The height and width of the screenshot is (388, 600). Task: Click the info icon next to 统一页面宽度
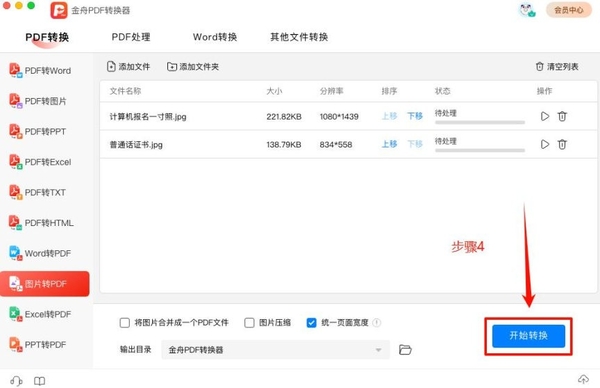[x=377, y=323]
